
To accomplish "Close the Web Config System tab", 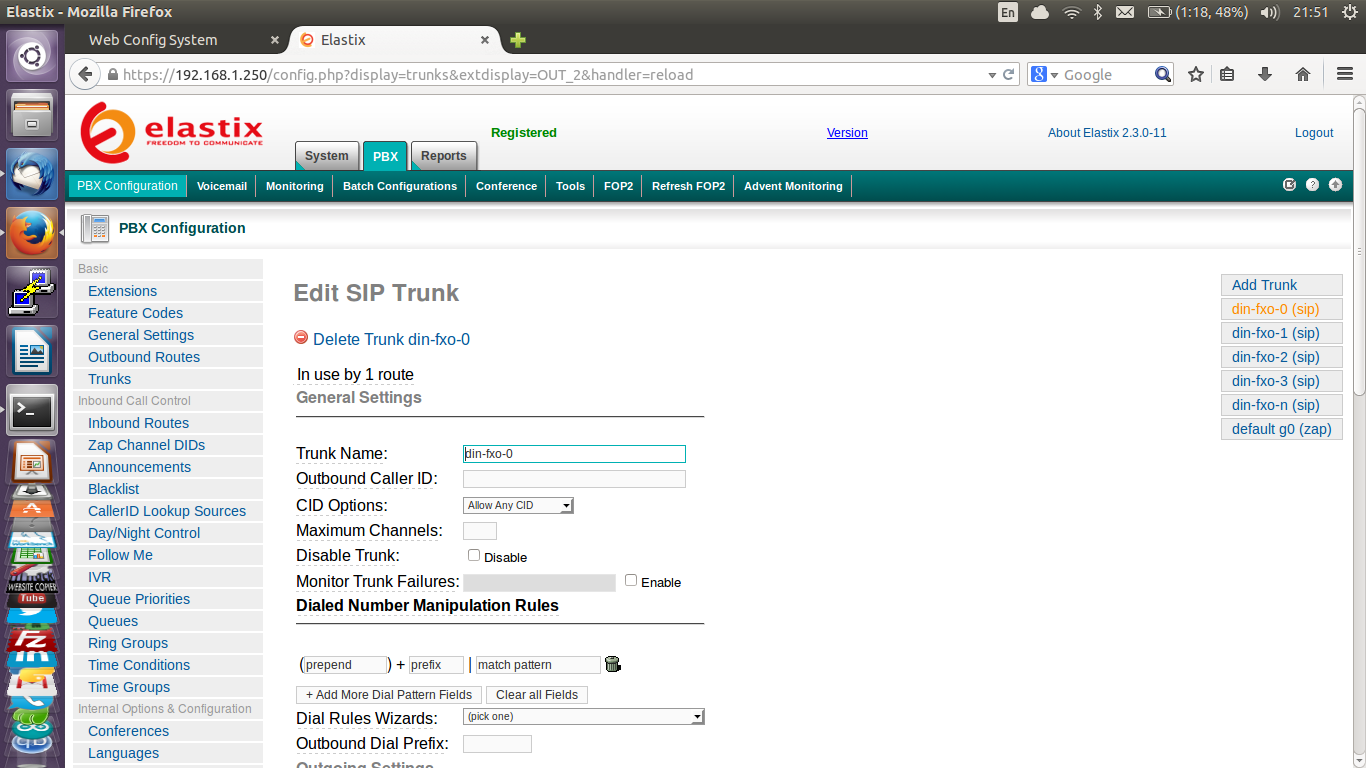I will coord(275,40).
